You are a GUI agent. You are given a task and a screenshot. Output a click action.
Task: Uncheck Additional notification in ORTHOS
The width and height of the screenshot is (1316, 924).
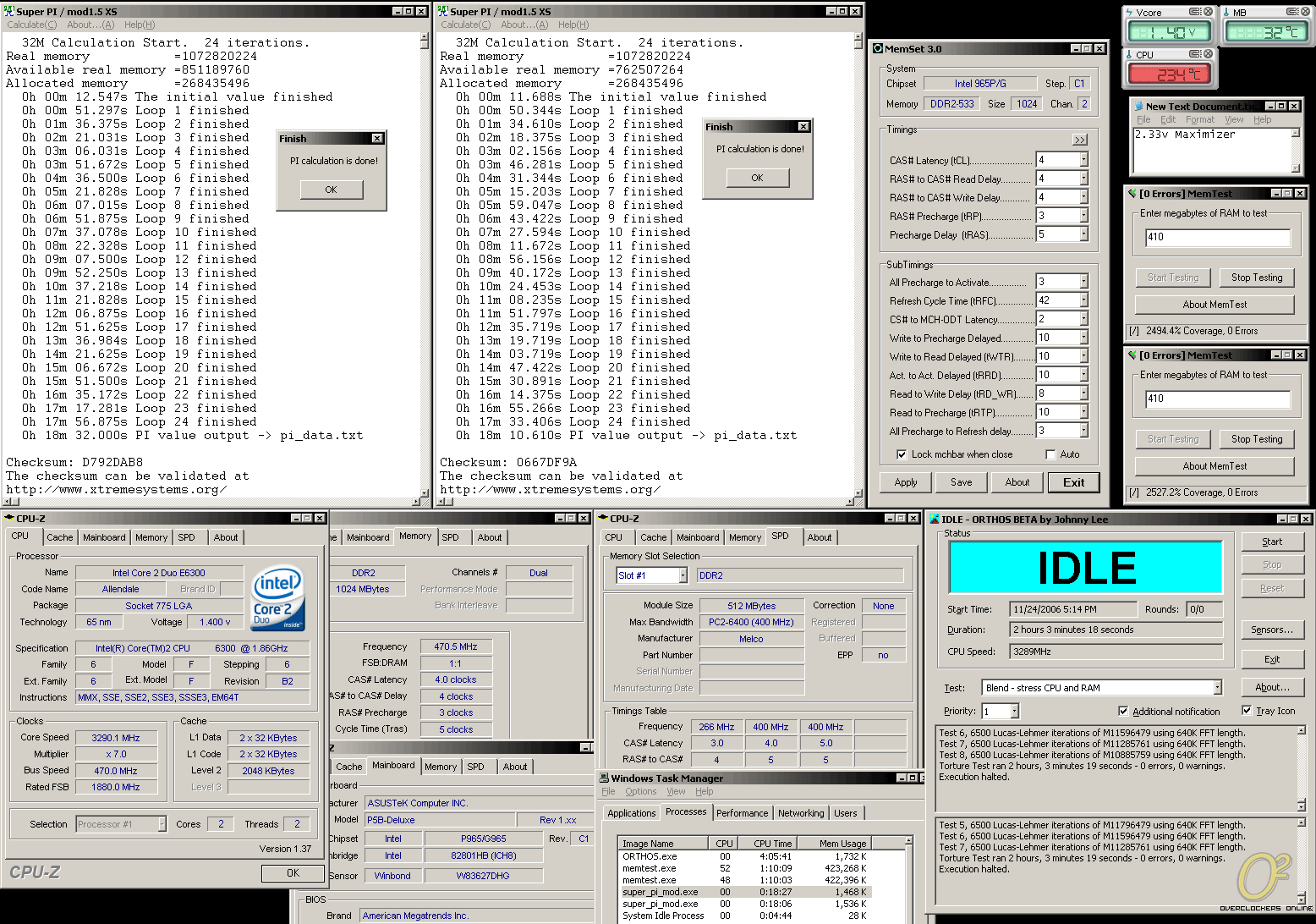pyautogui.click(x=1123, y=712)
